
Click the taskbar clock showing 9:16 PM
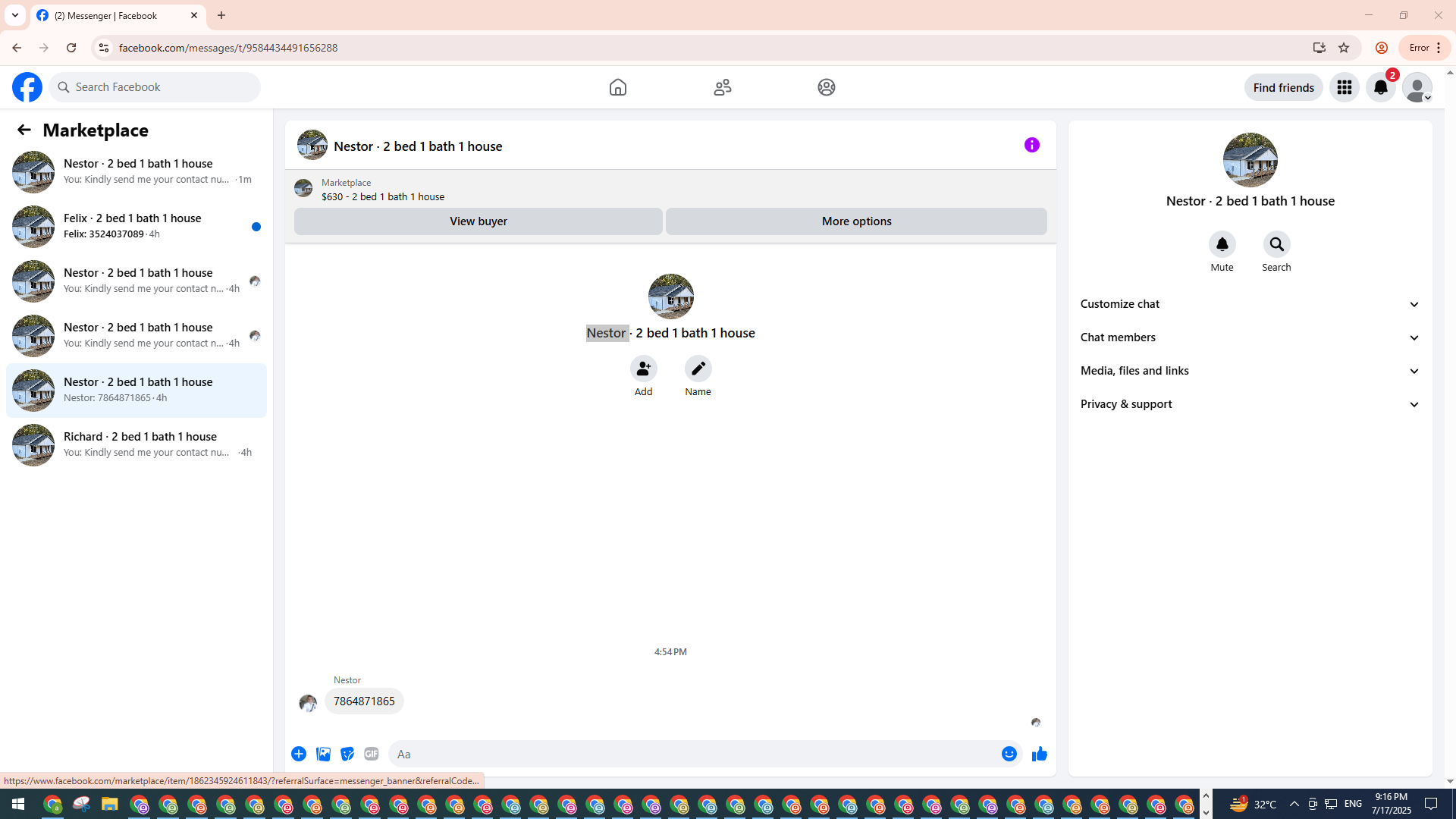coord(1392,804)
